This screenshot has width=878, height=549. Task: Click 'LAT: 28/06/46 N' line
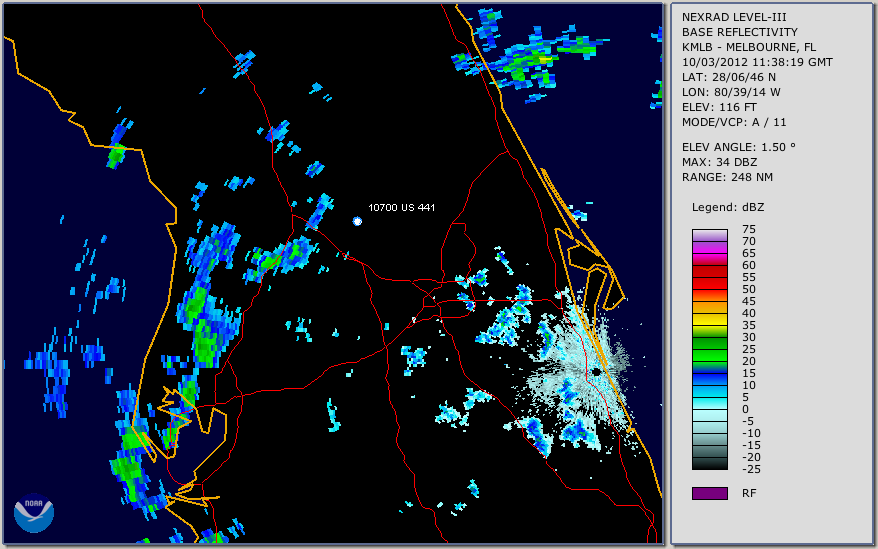pos(728,77)
